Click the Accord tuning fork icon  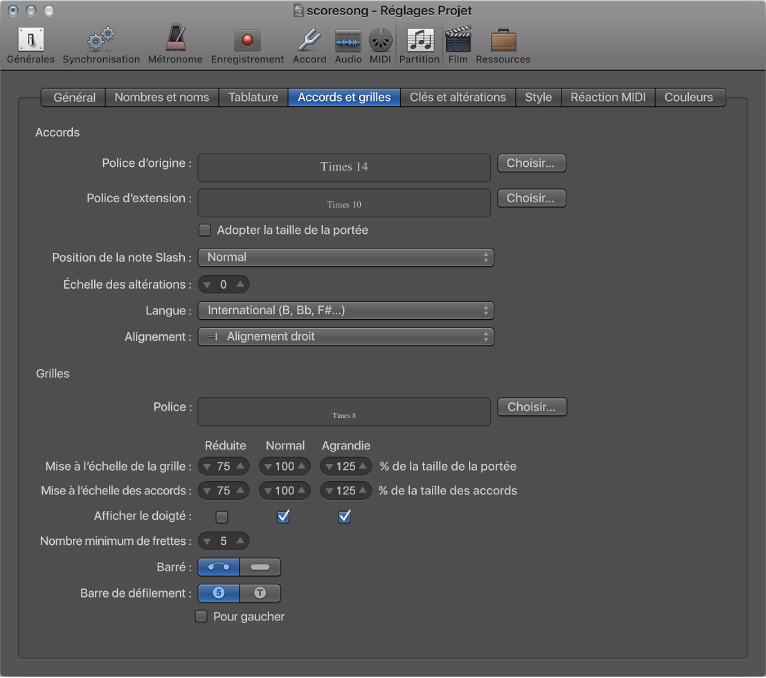click(309, 42)
